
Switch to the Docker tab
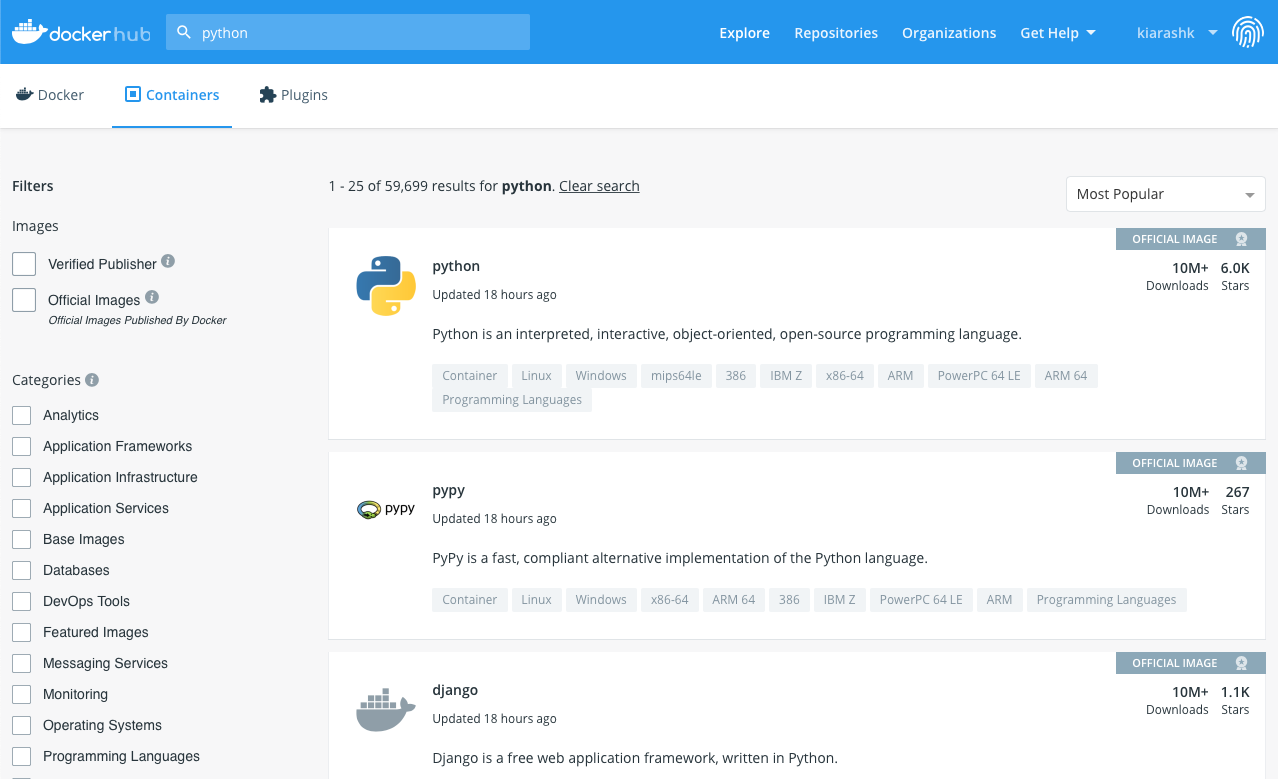tap(50, 95)
